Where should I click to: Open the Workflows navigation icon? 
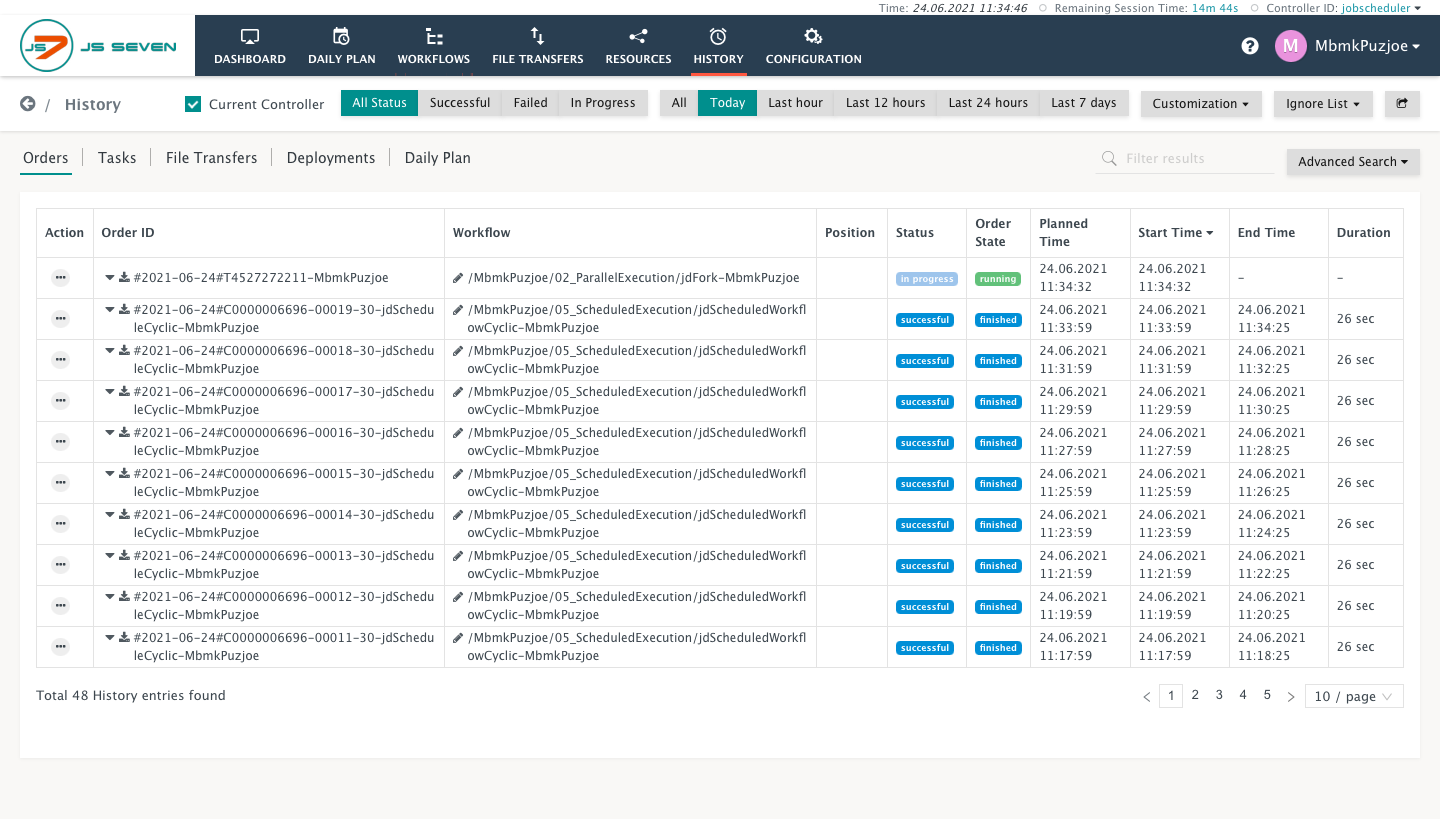[x=434, y=37]
